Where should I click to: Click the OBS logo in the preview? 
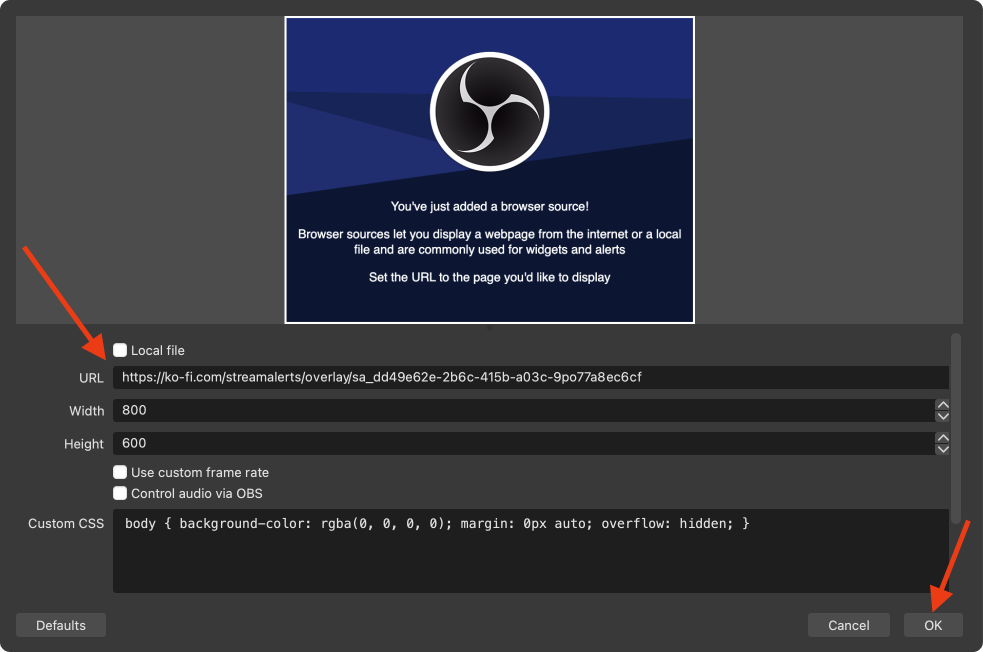(490, 112)
